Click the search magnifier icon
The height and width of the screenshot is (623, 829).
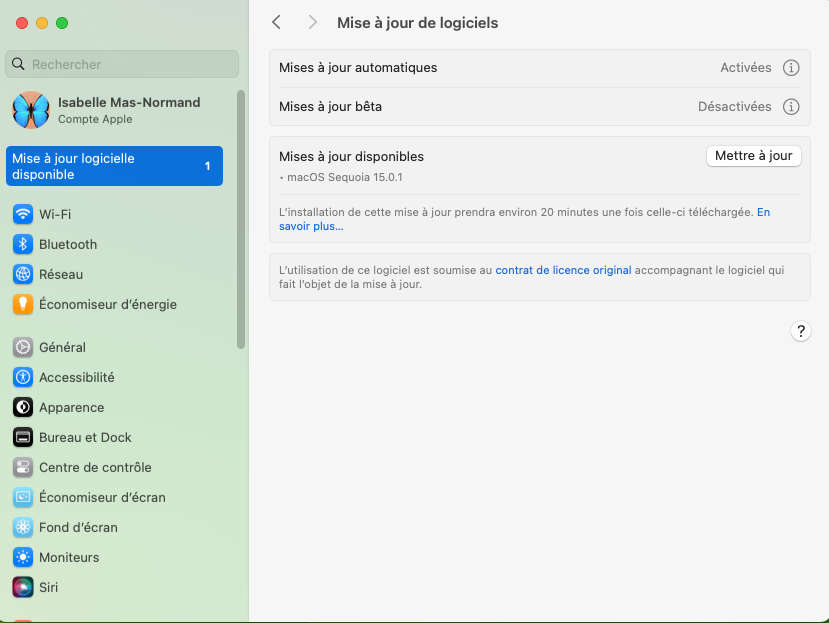click(x=18, y=64)
